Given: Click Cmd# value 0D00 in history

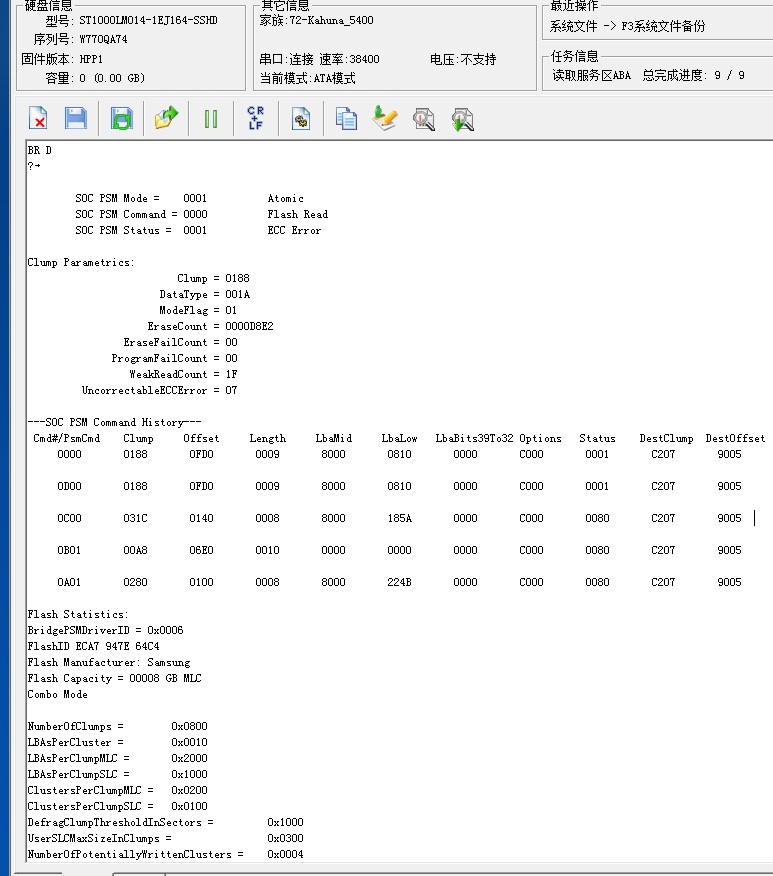Looking at the screenshot, I should 69,487.
